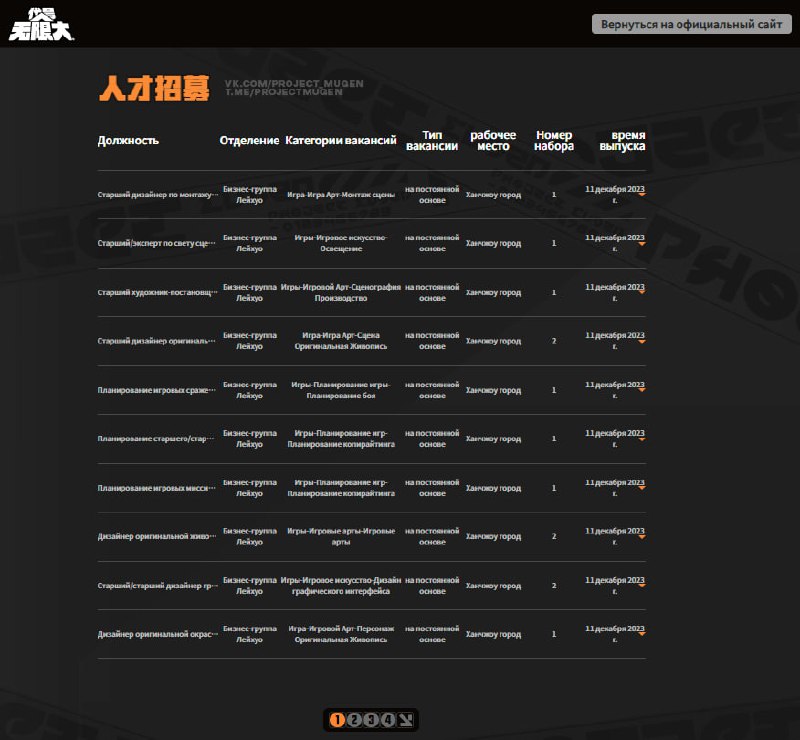Click the рабочее место column header

coord(493,140)
